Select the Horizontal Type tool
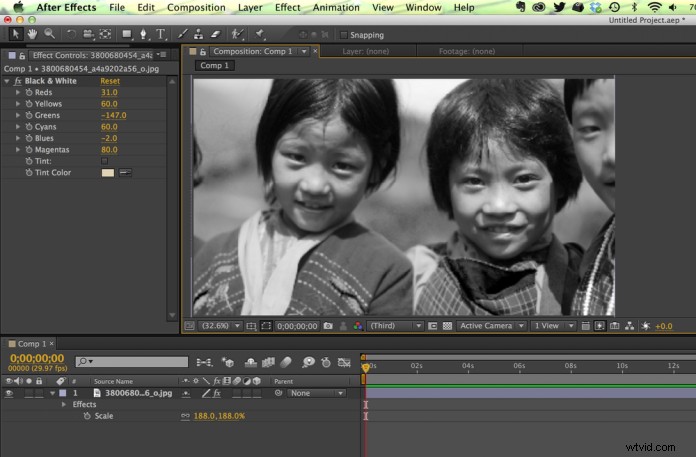The width and height of the screenshot is (696, 457). click(160, 34)
